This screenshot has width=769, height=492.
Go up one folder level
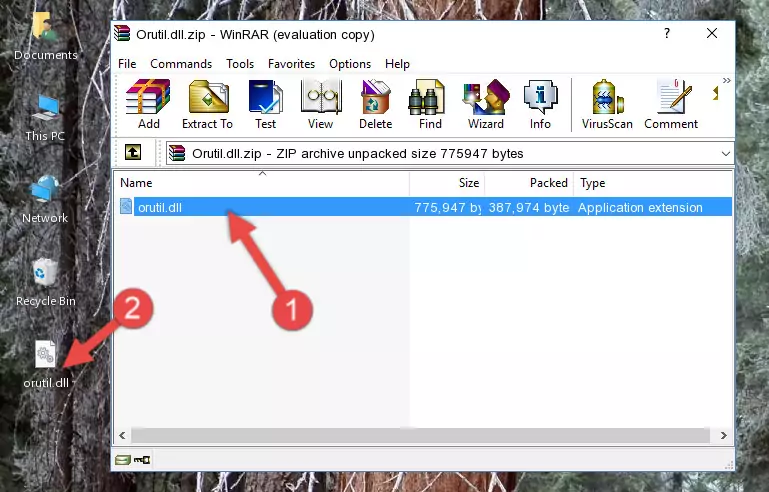pyautogui.click(x=133, y=153)
